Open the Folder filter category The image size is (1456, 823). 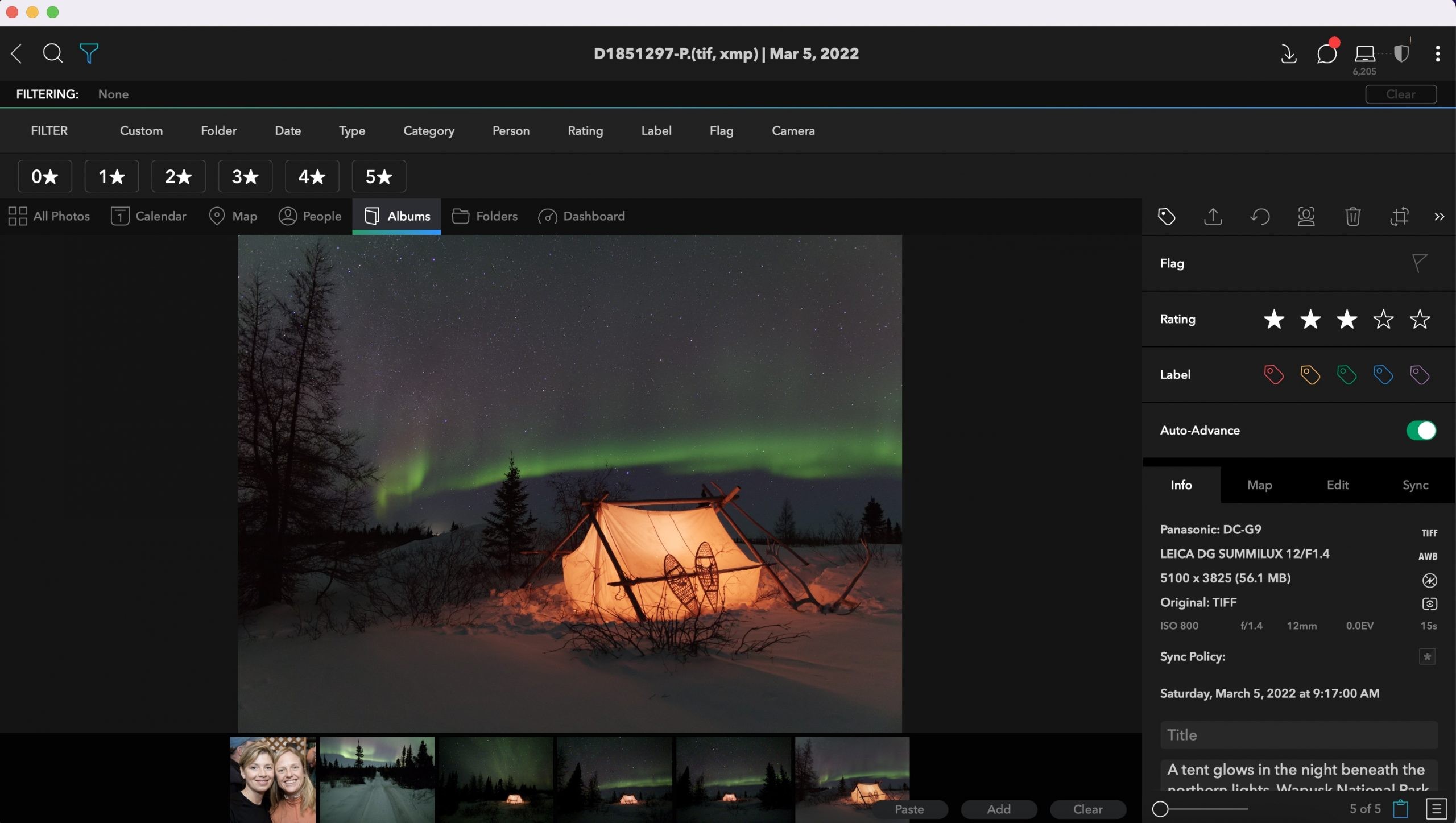218,131
